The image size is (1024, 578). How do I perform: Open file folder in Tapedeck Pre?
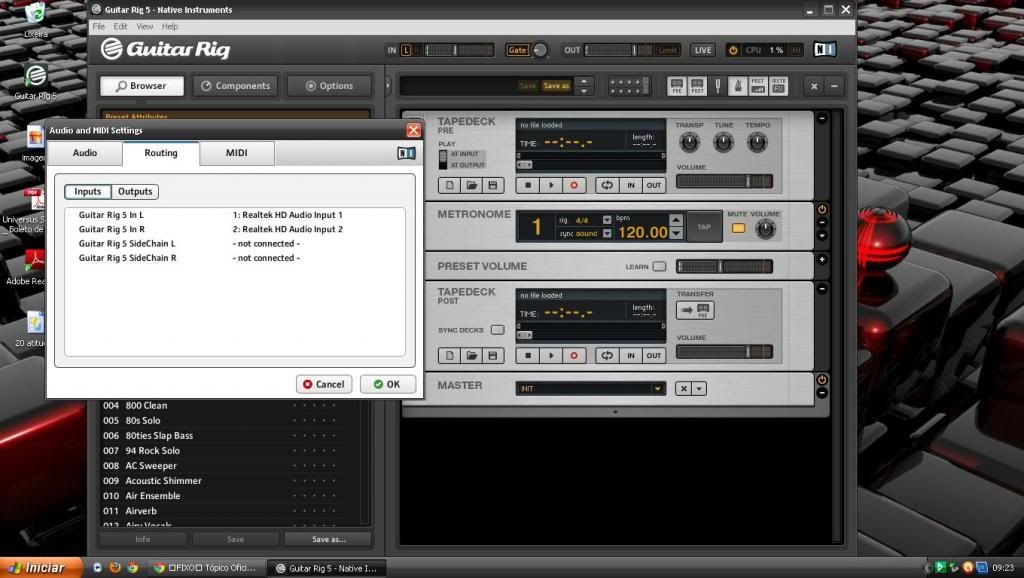pos(471,185)
